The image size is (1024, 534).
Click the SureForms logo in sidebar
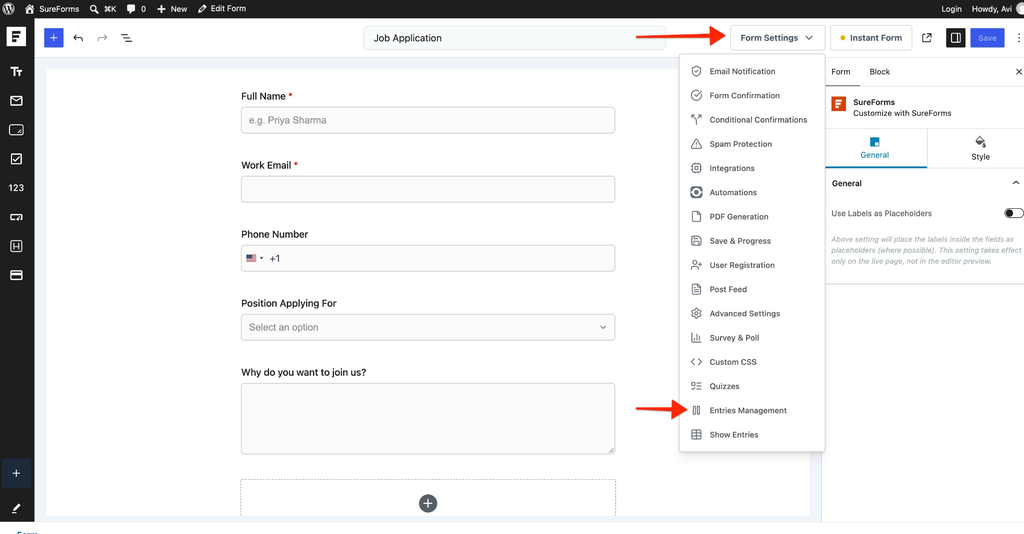point(16,37)
